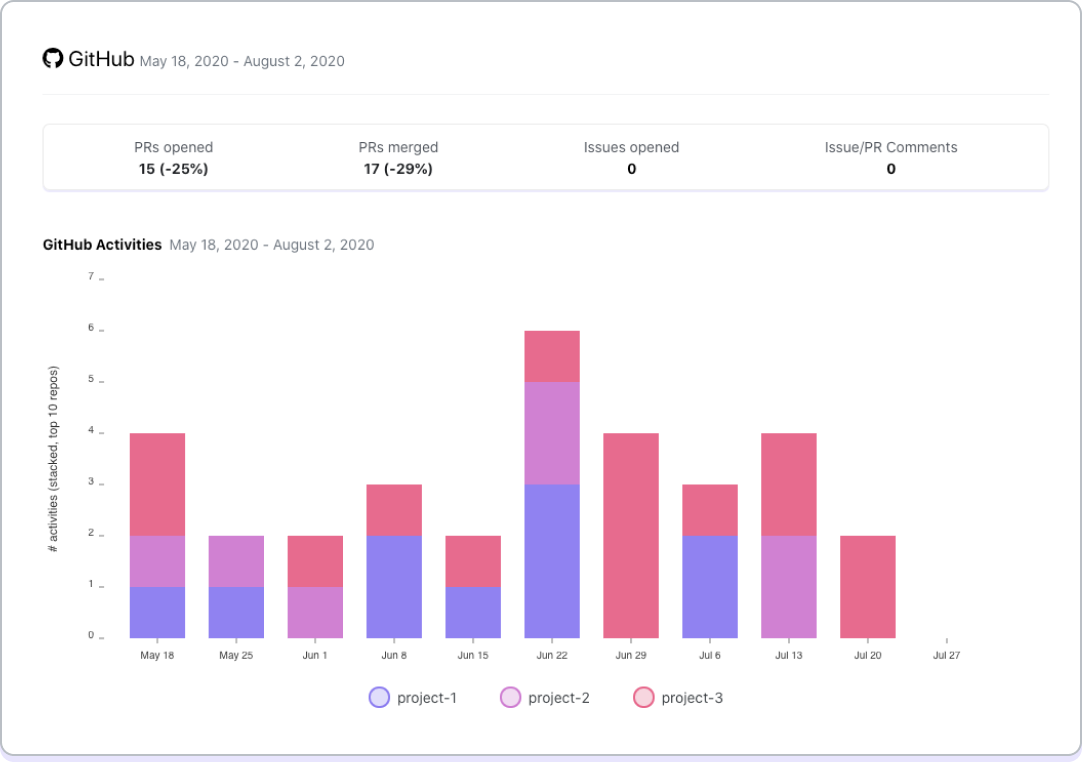Click the Jul 27 x-axis label
The width and height of the screenshot is (1082, 762).
coord(946,656)
